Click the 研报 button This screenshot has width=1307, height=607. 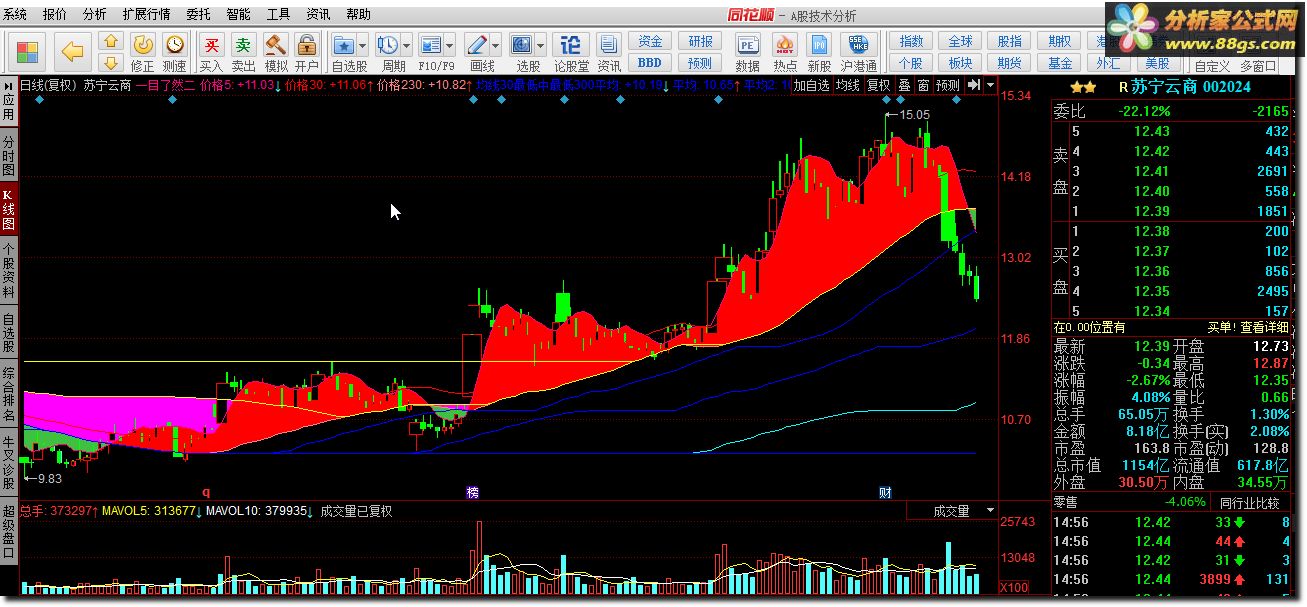click(x=701, y=41)
